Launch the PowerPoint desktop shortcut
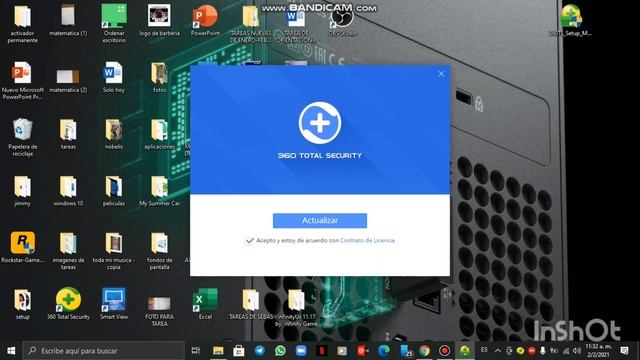 205,20
